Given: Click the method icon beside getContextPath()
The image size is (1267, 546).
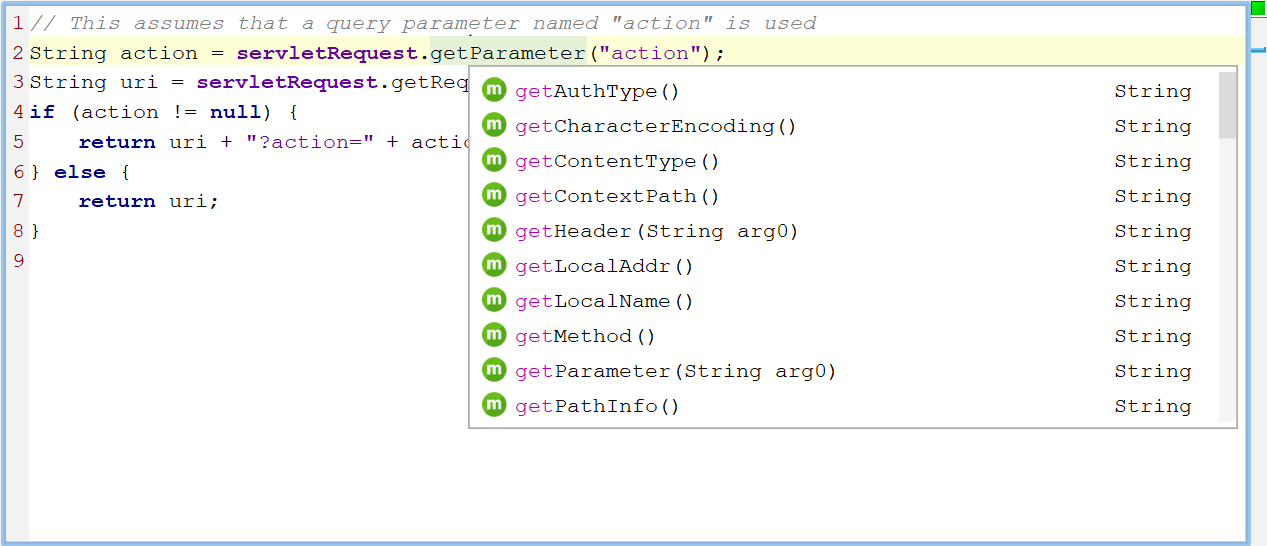Looking at the screenshot, I should click(494, 196).
